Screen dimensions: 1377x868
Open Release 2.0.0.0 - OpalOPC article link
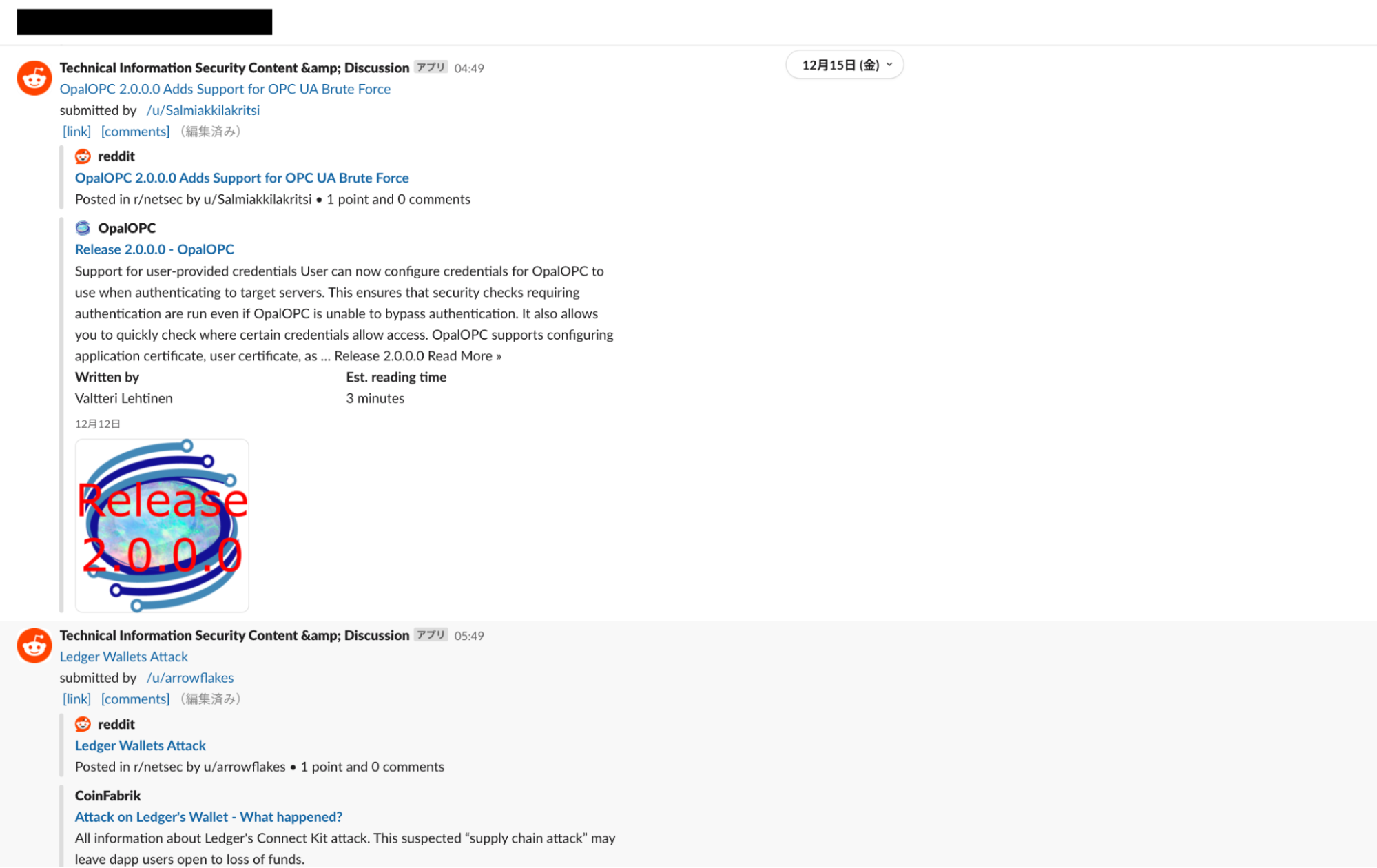tap(154, 249)
